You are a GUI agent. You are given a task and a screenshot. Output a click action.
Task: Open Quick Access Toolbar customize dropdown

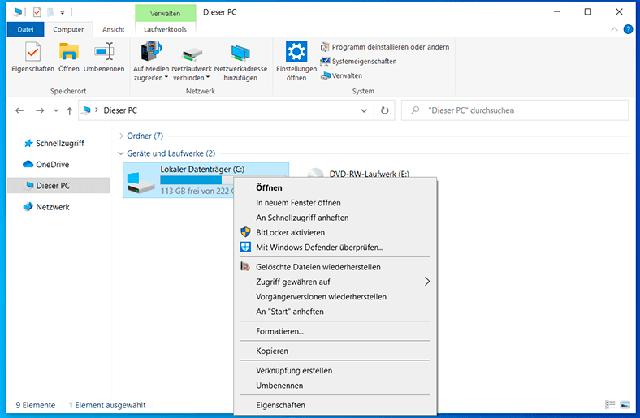coord(62,13)
